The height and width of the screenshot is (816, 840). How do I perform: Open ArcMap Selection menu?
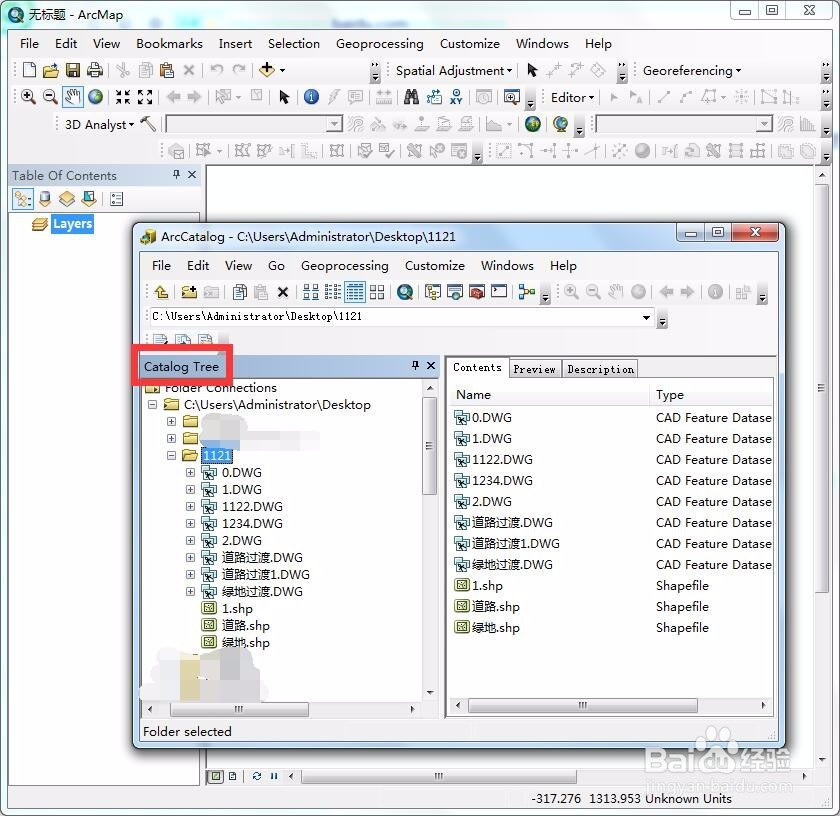click(x=294, y=44)
